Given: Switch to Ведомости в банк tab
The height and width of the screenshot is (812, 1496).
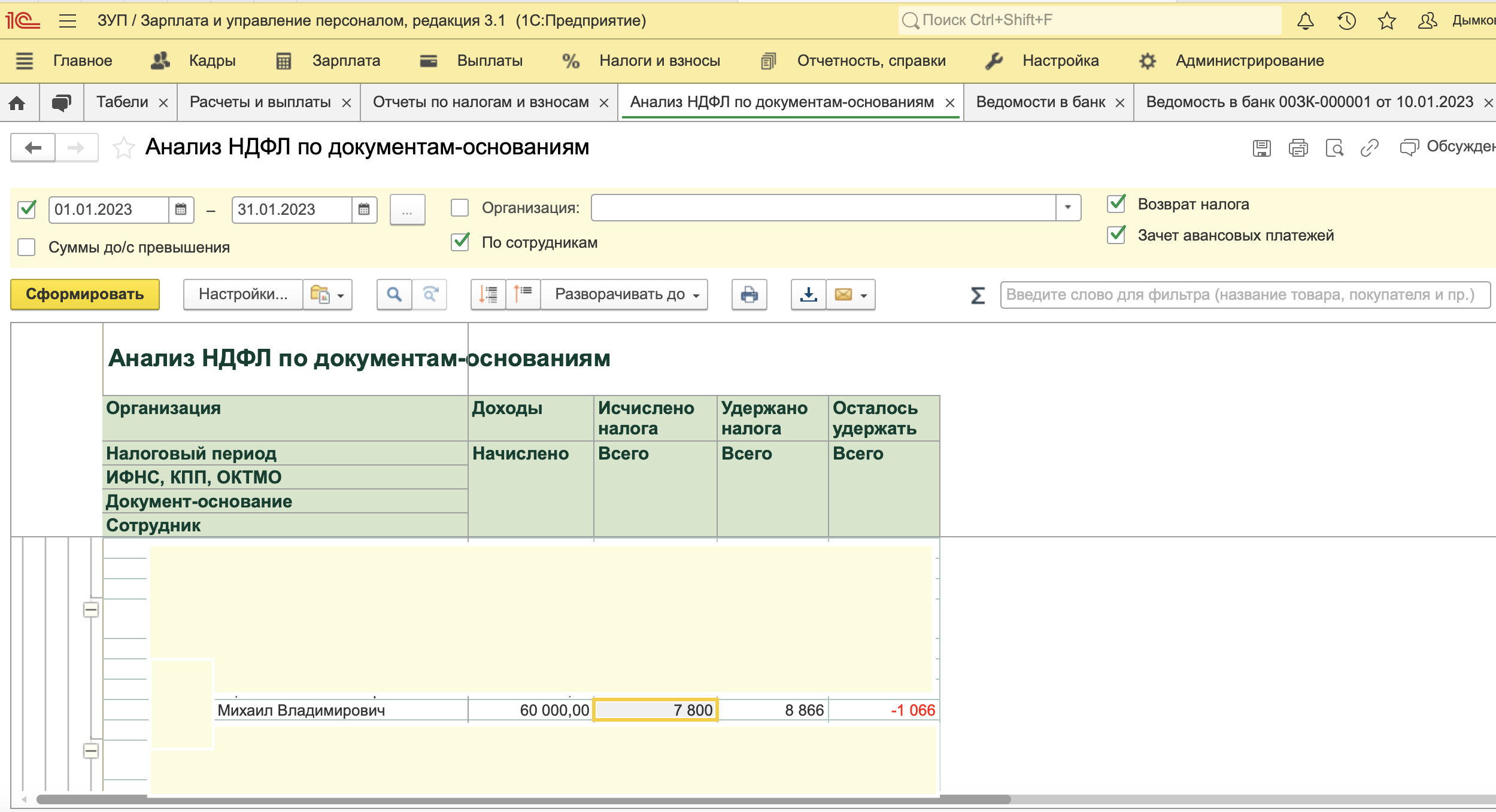Looking at the screenshot, I should click(1040, 102).
